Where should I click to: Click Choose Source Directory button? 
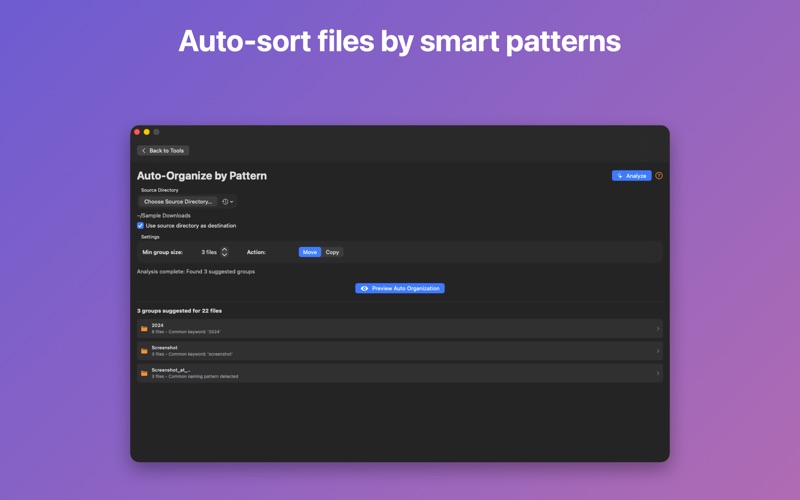(178, 202)
